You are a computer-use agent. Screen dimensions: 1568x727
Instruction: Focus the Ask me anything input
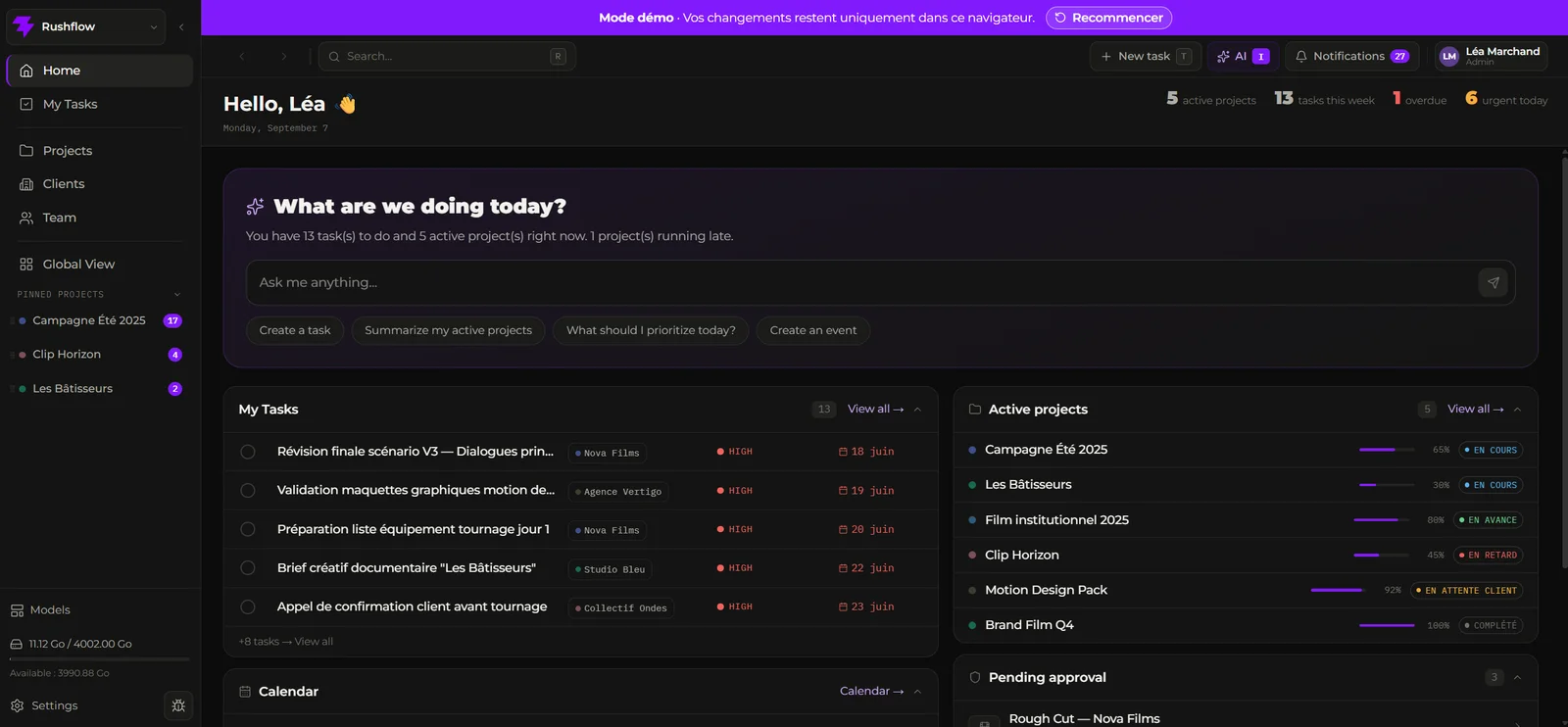point(862,282)
